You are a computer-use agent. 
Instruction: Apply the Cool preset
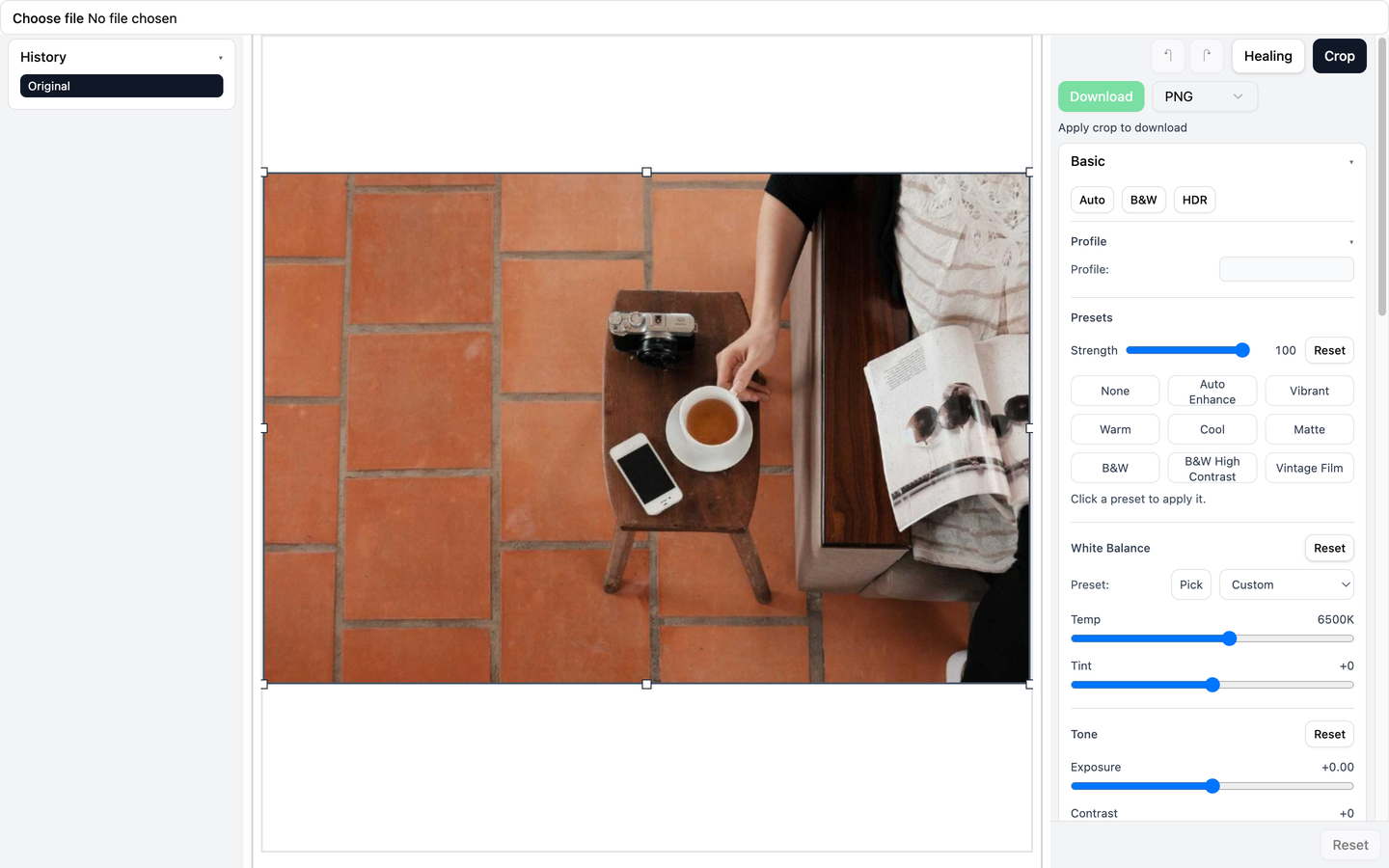tap(1212, 429)
